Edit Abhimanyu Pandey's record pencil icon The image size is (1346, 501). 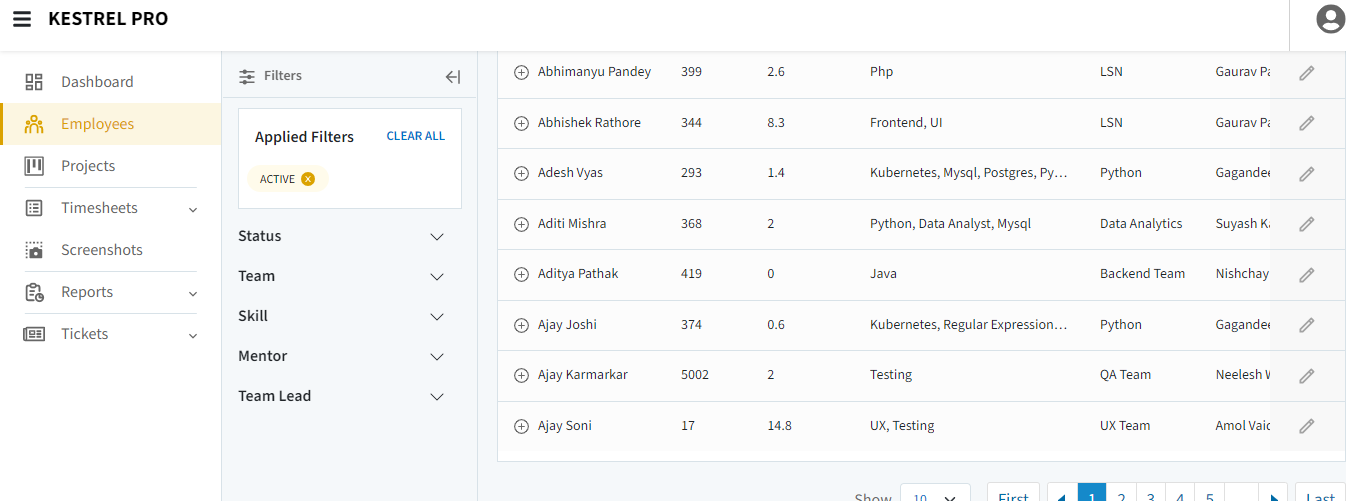[1306, 73]
